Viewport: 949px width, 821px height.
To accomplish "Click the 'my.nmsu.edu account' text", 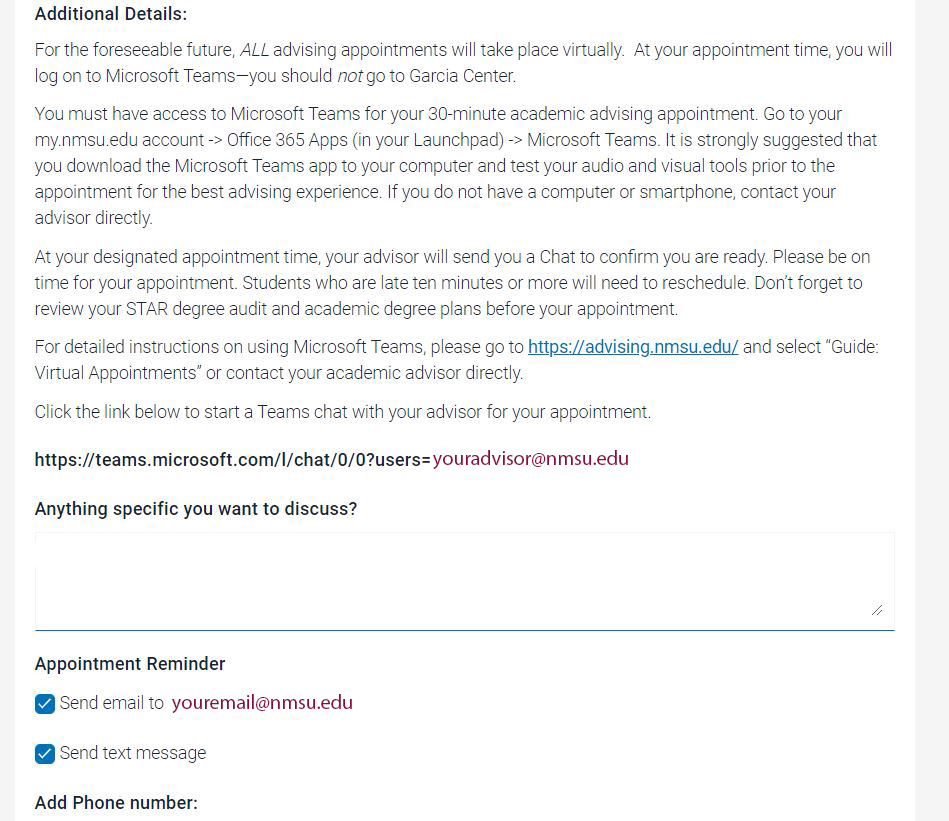I will [119, 140].
